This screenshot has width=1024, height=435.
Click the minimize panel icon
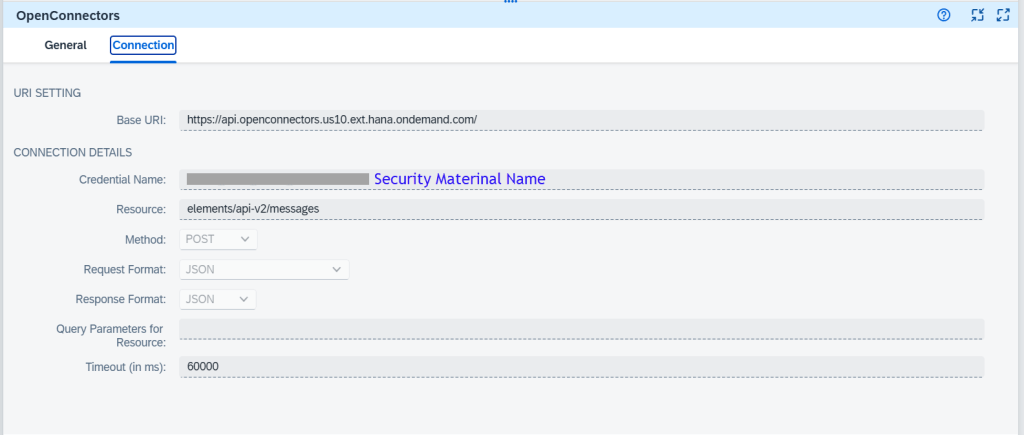(979, 15)
